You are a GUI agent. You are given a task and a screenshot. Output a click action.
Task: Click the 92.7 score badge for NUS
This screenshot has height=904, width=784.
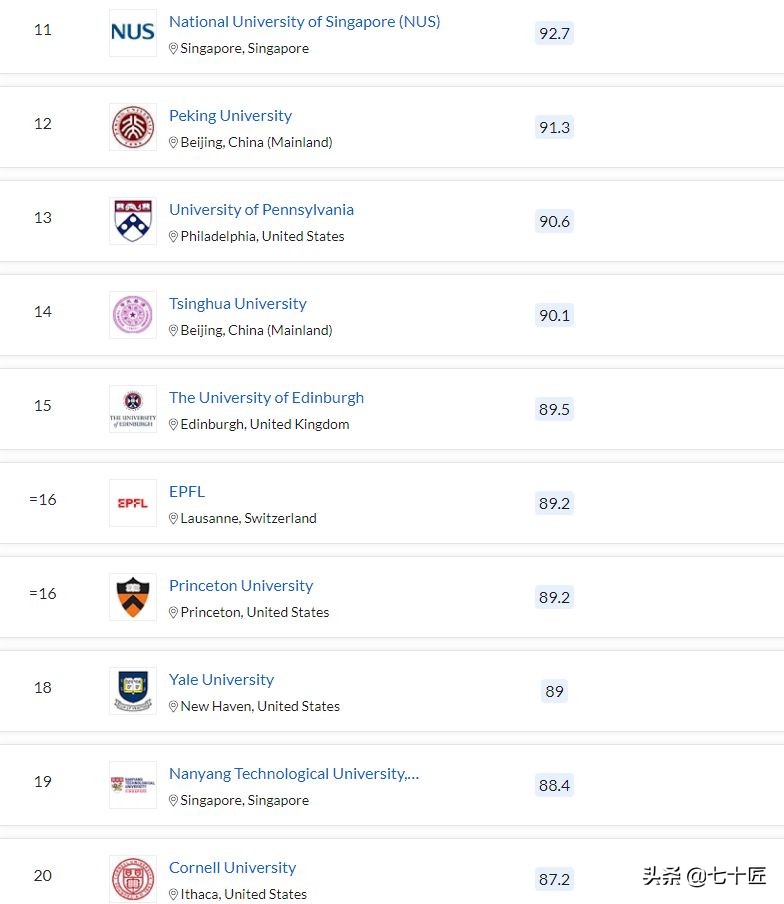click(554, 34)
